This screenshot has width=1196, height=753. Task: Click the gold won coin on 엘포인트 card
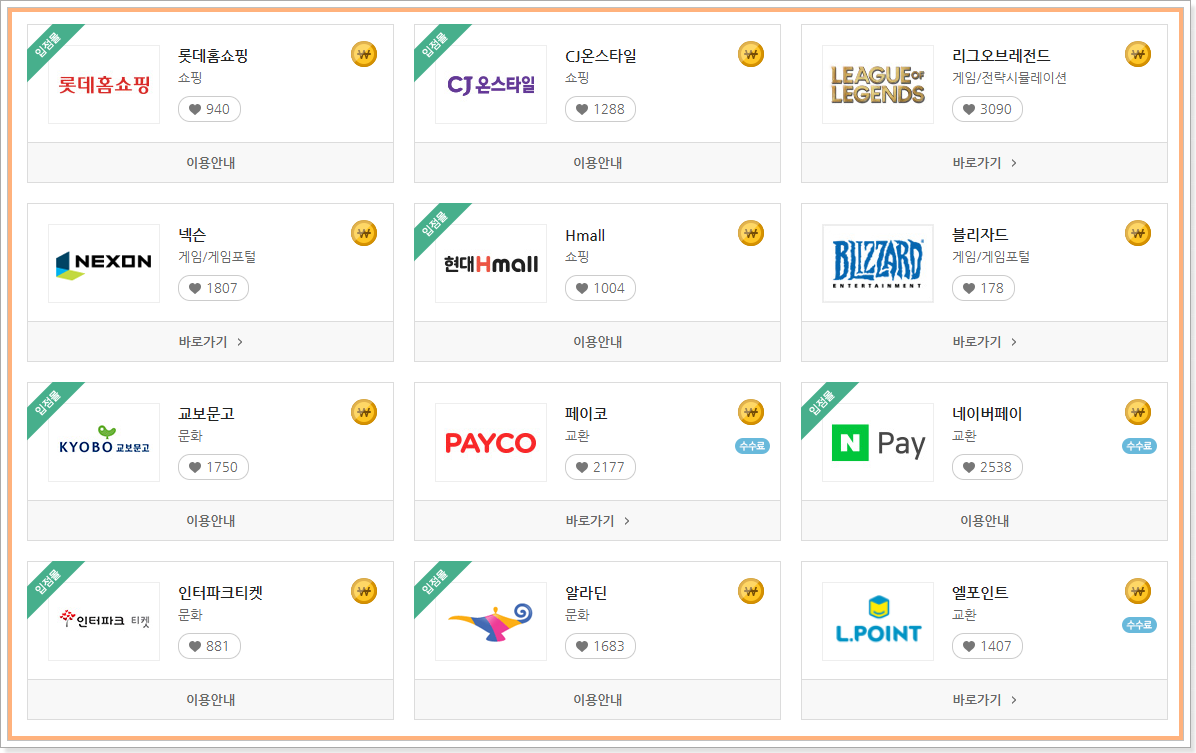(x=1138, y=591)
